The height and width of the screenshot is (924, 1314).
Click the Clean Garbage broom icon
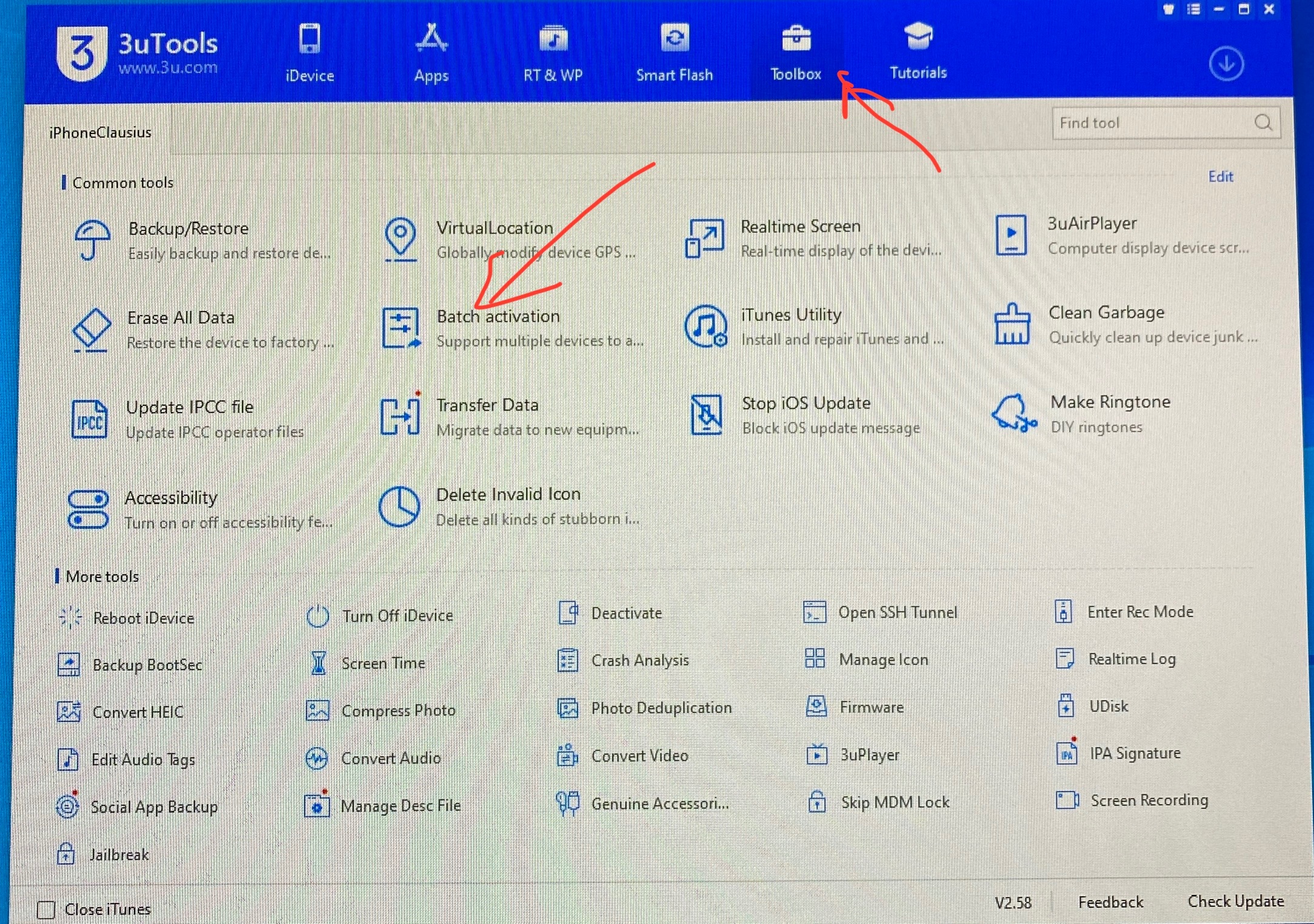click(1012, 325)
